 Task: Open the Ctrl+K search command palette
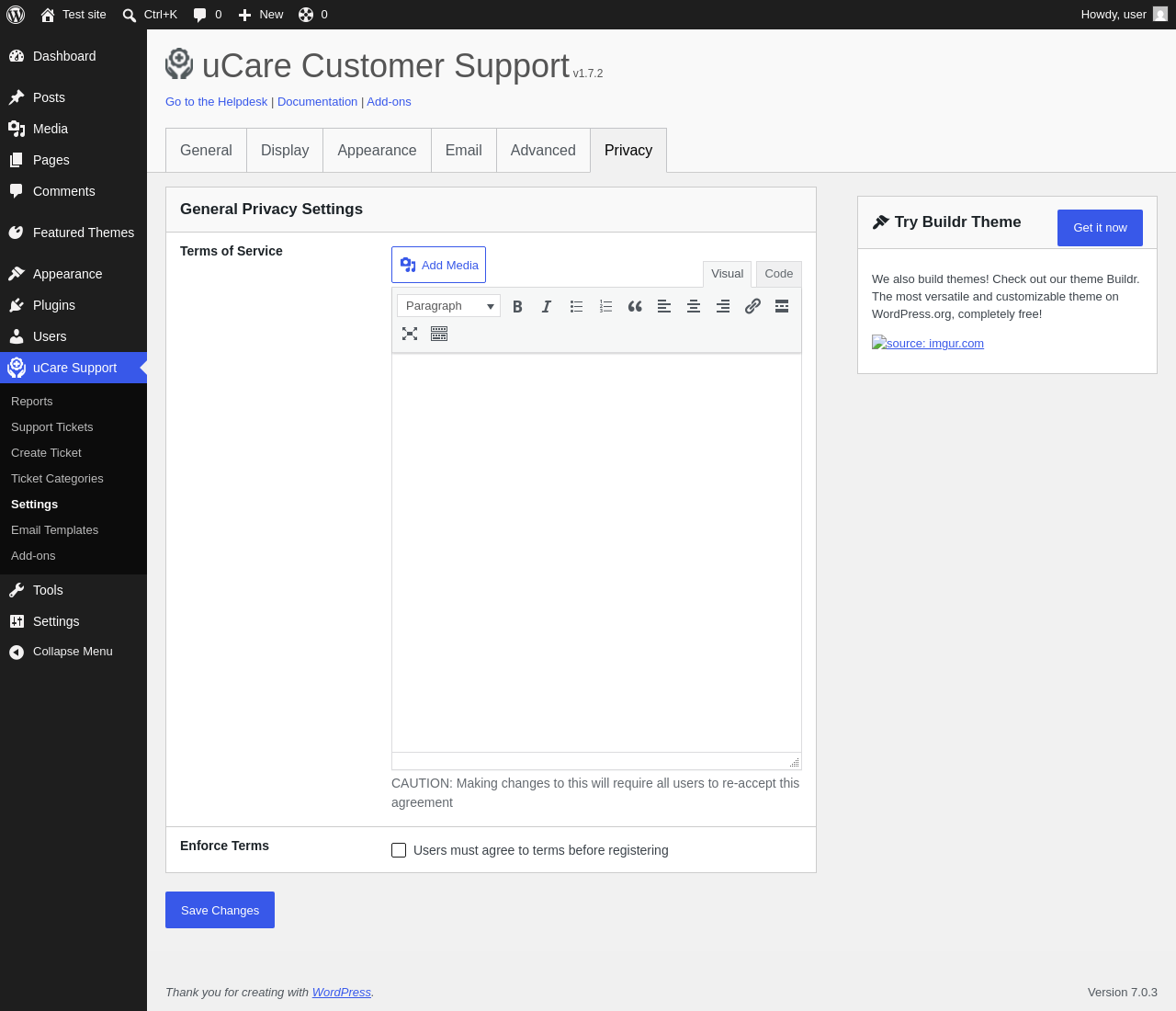(x=150, y=15)
